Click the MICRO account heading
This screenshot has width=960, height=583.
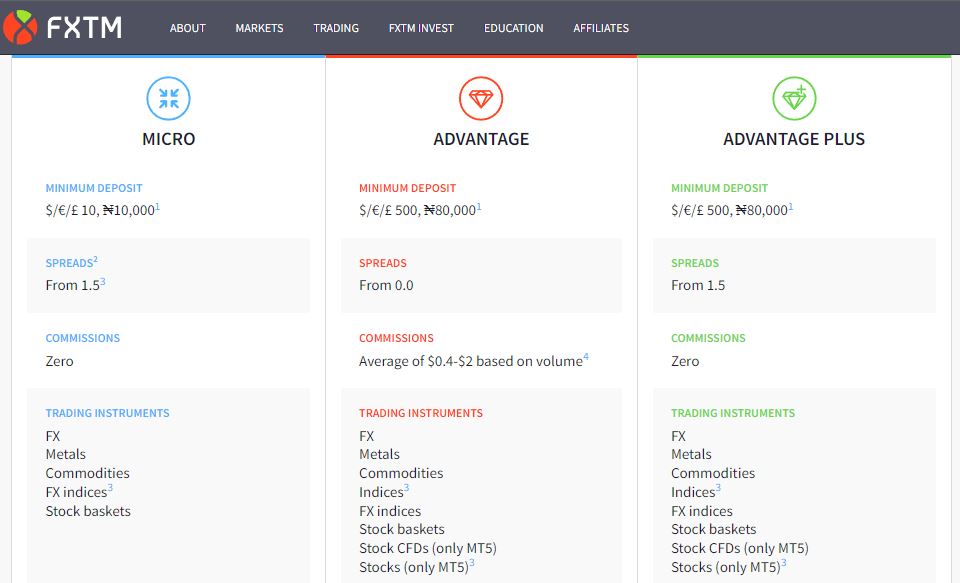click(x=168, y=139)
